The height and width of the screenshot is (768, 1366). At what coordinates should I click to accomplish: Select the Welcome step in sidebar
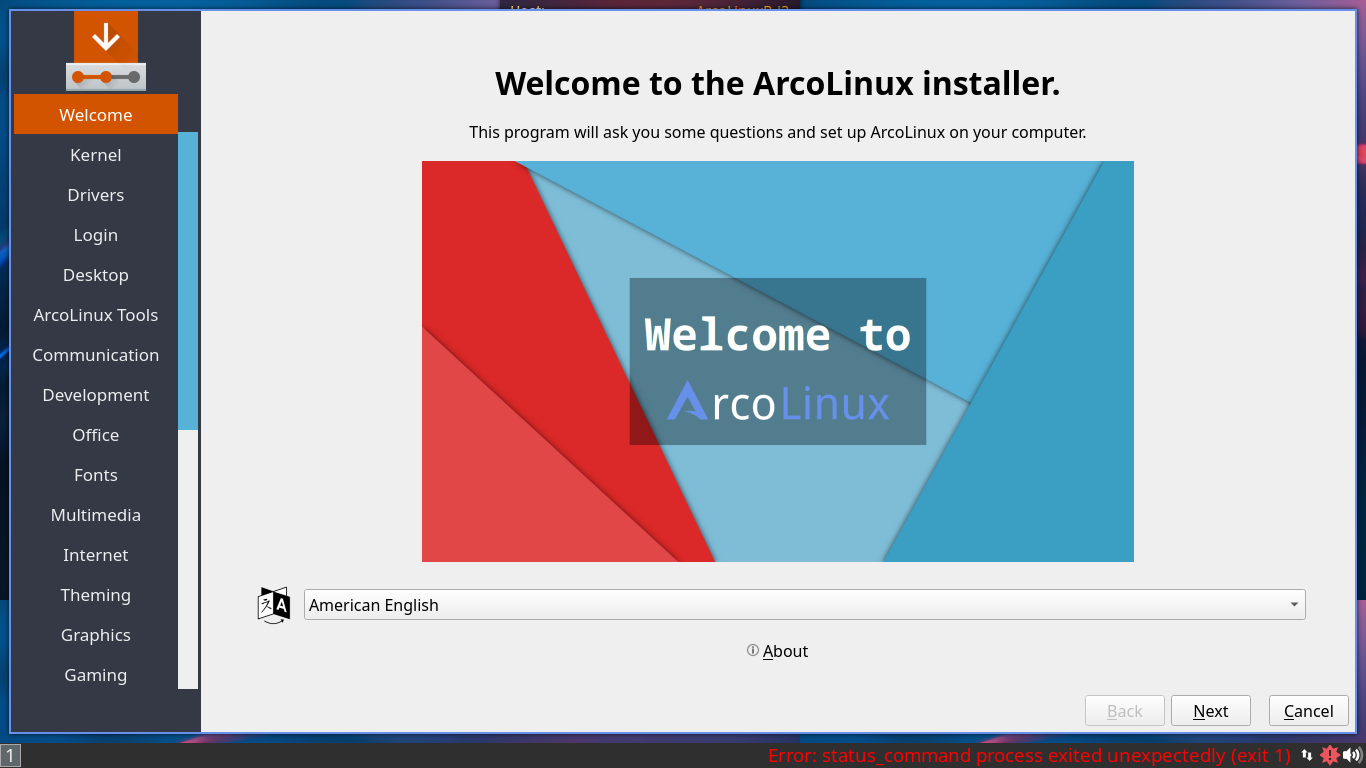96,114
